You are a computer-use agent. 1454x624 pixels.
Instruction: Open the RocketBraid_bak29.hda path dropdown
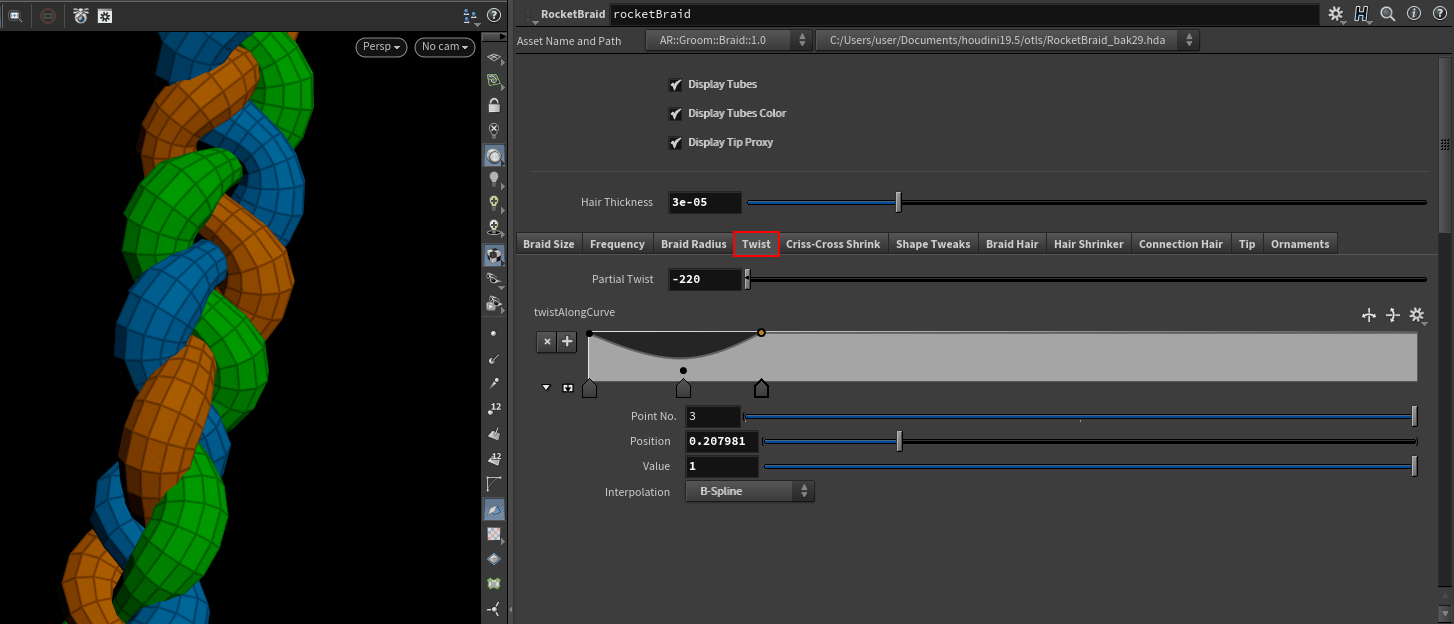(1007, 40)
